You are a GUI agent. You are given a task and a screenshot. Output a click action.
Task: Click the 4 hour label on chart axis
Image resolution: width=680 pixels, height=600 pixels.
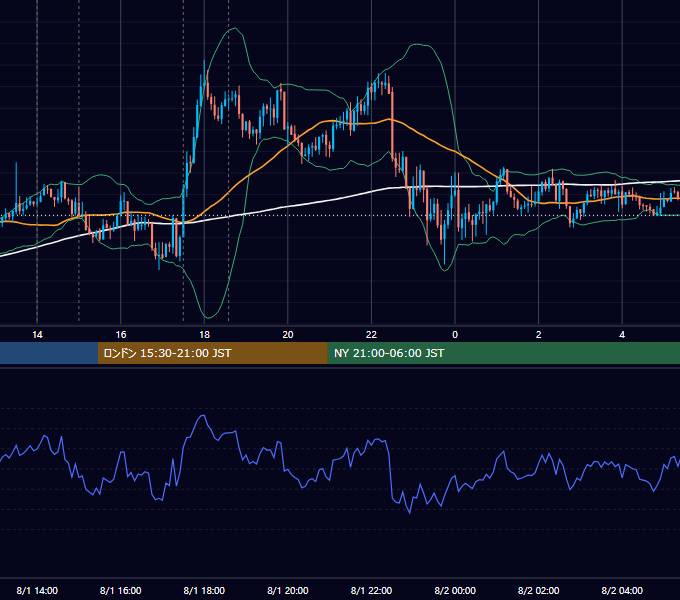point(622,335)
